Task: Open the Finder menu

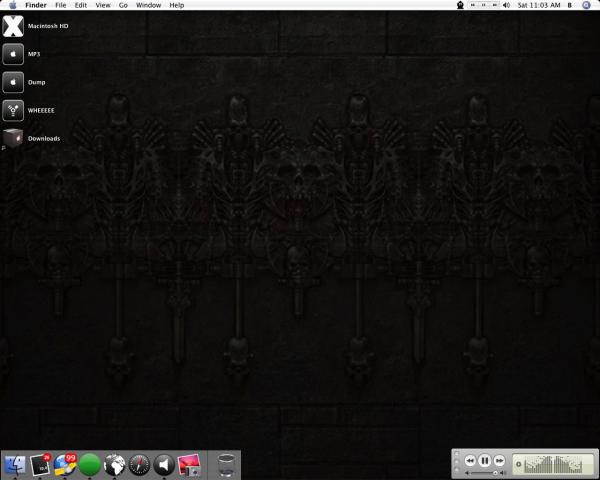Action: click(x=36, y=5)
